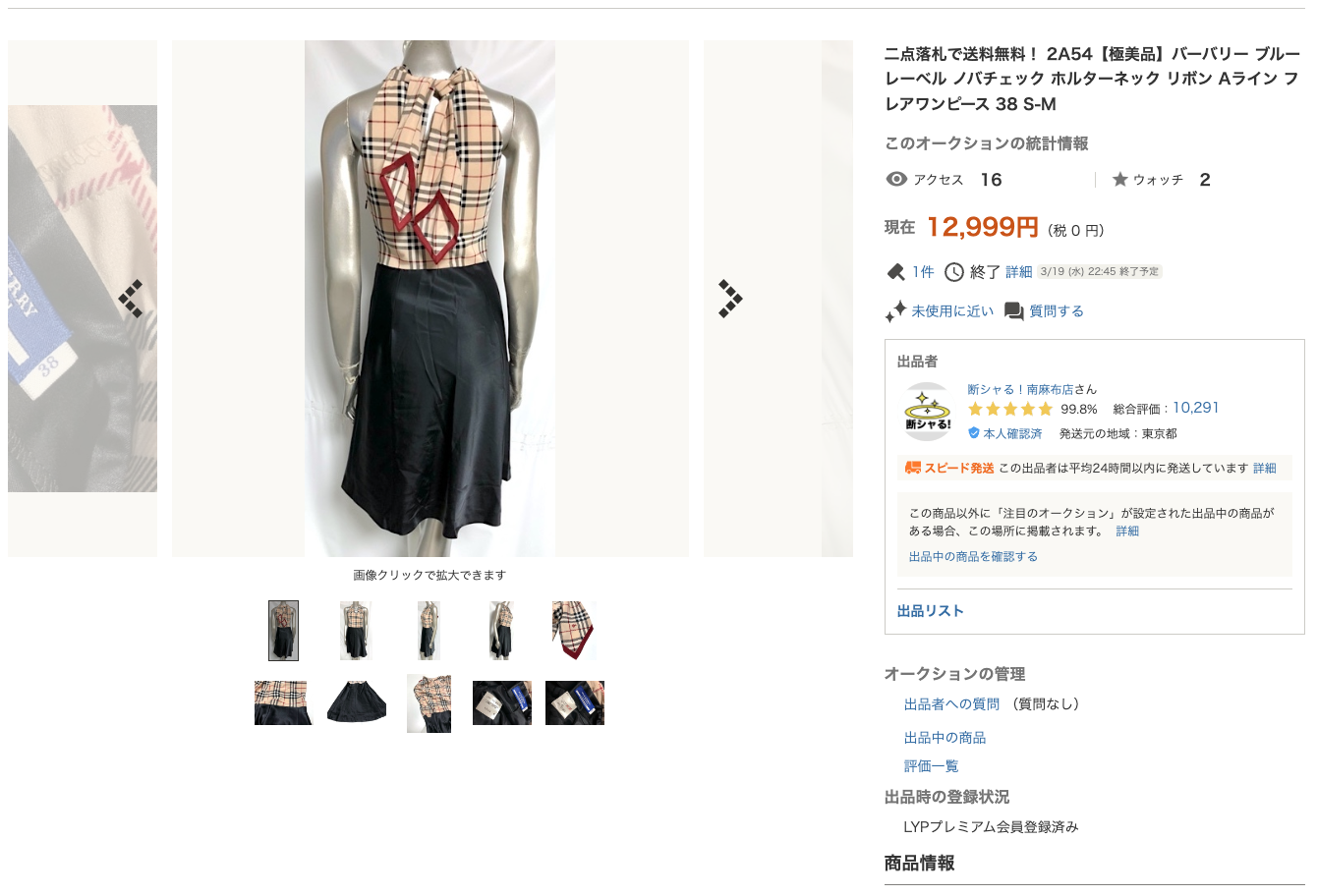Image resolution: width=1317 pixels, height=896 pixels.
Task: Click the bid gavel icon
Action: coord(895,272)
